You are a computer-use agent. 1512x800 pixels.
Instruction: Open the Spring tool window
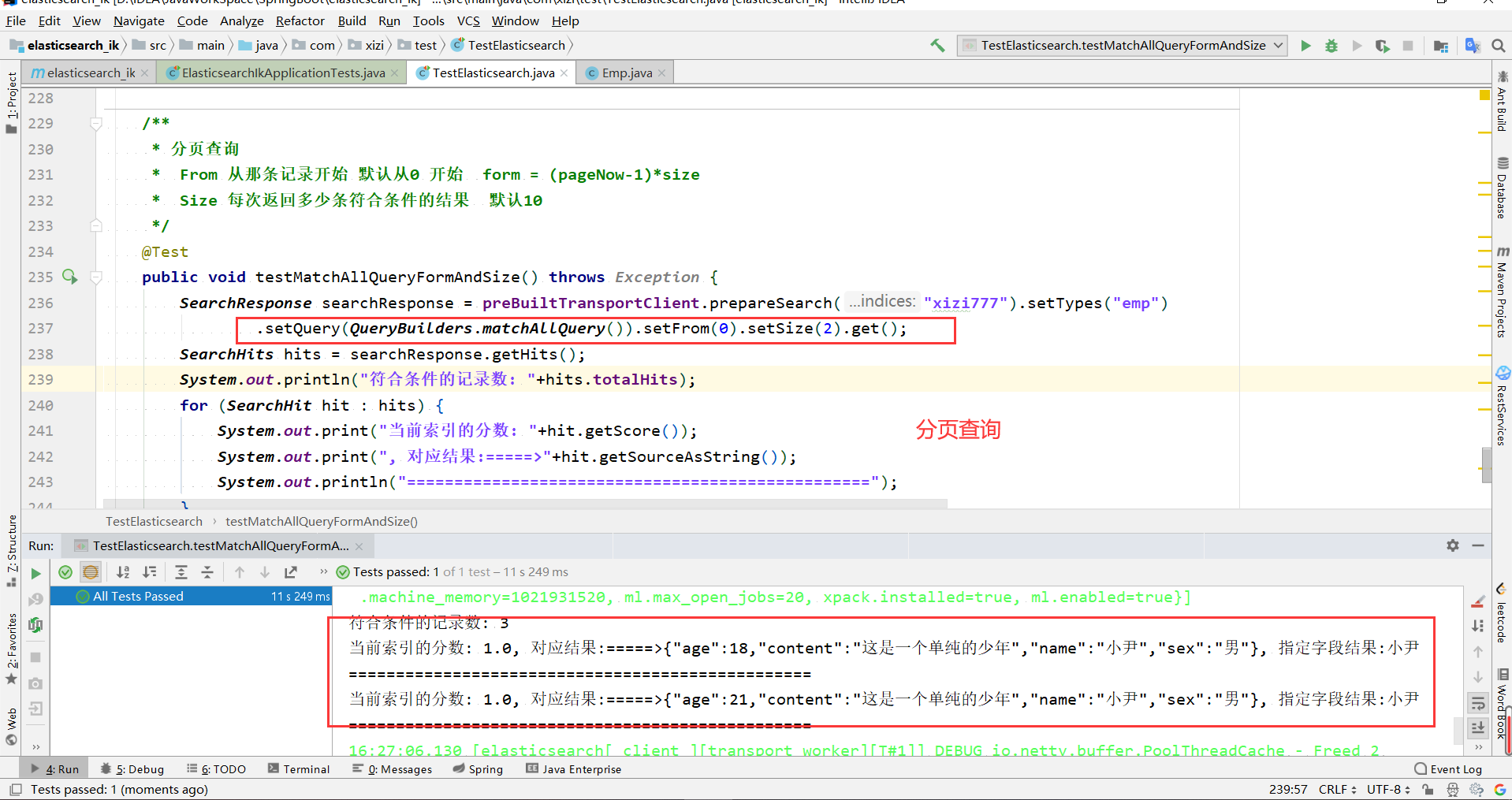(478, 769)
